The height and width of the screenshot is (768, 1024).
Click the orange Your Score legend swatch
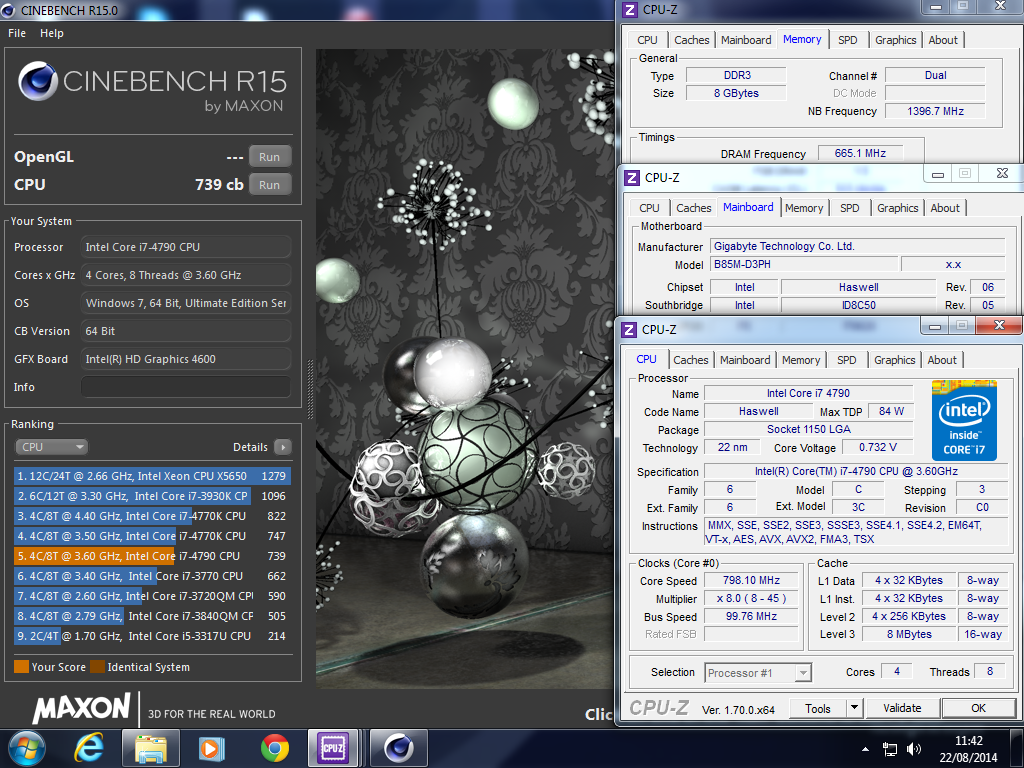(x=21, y=667)
